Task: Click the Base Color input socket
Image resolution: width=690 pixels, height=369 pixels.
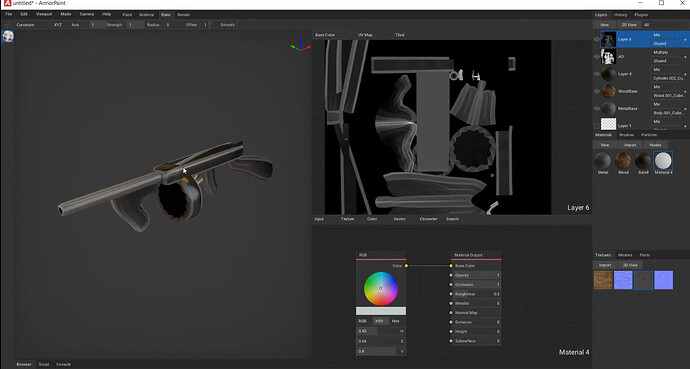Action: (451, 266)
